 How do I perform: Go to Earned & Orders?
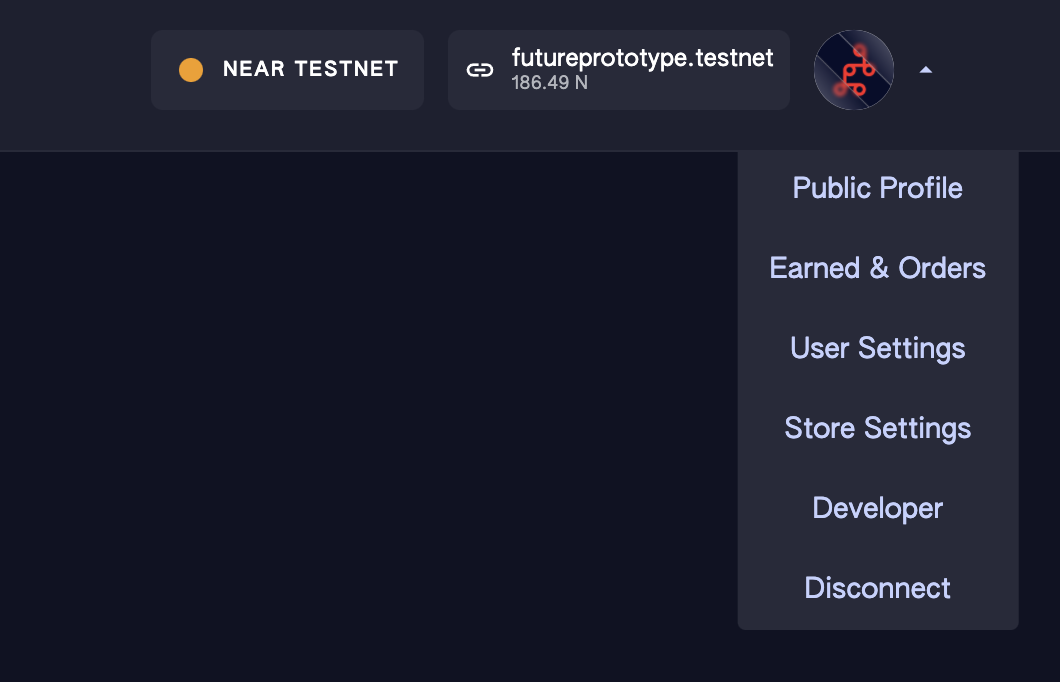coord(877,268)
